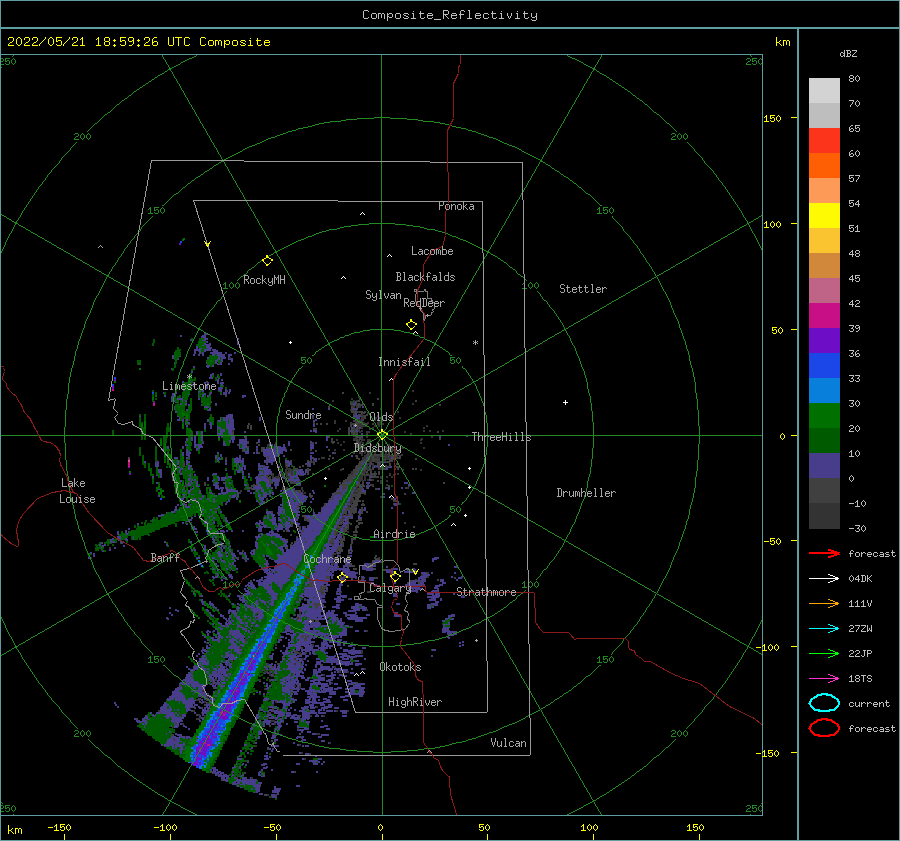Click the Blackfalds label
The image size is (900, 841).
pyautogui.click(x=425, y=277)
